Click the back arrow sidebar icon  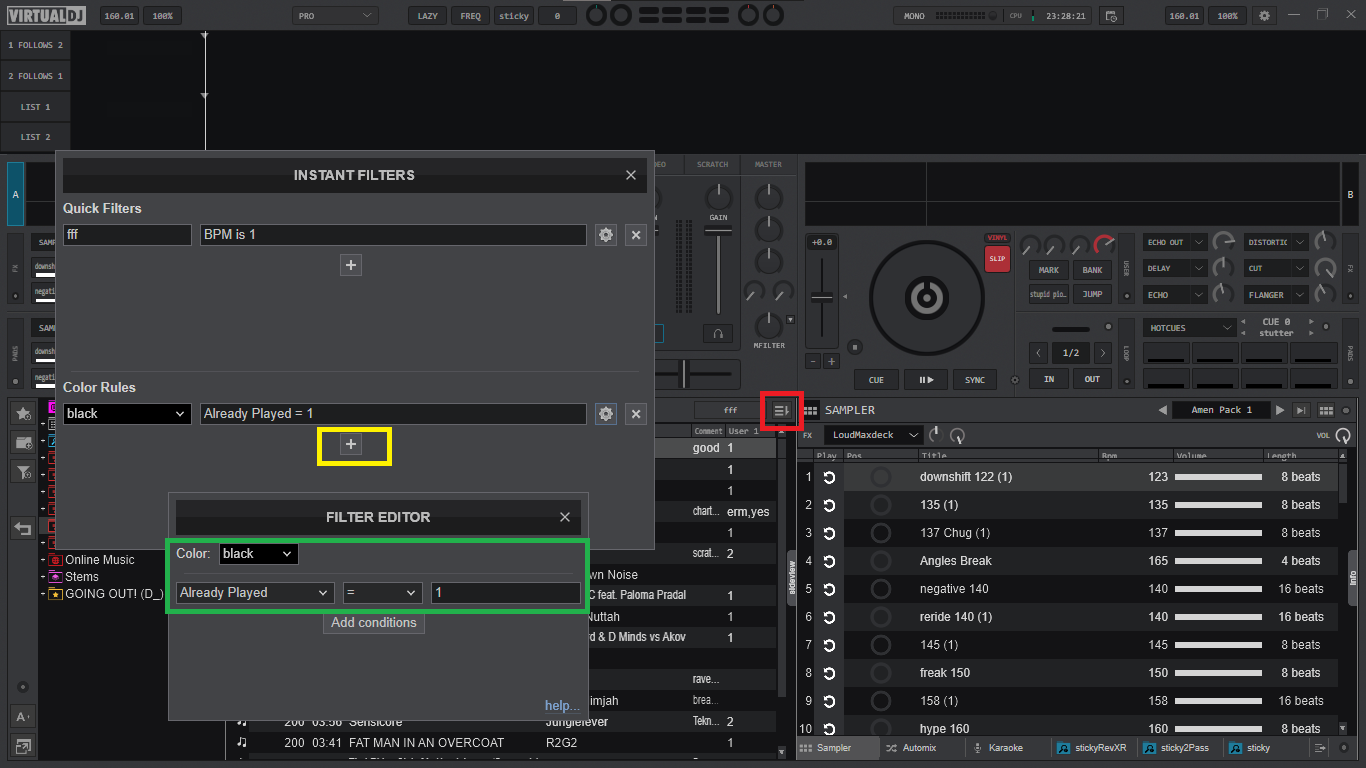[23, 528]
